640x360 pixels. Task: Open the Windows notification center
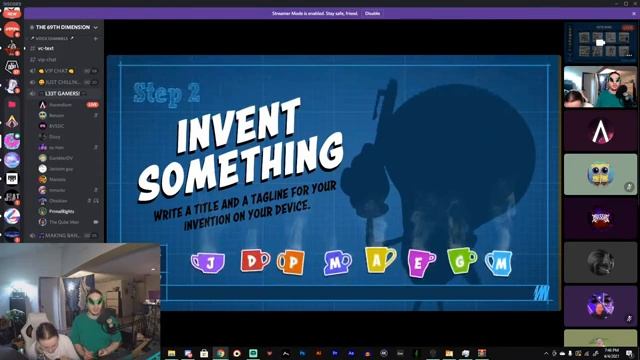pyautogui.click(x=629, y=353)
